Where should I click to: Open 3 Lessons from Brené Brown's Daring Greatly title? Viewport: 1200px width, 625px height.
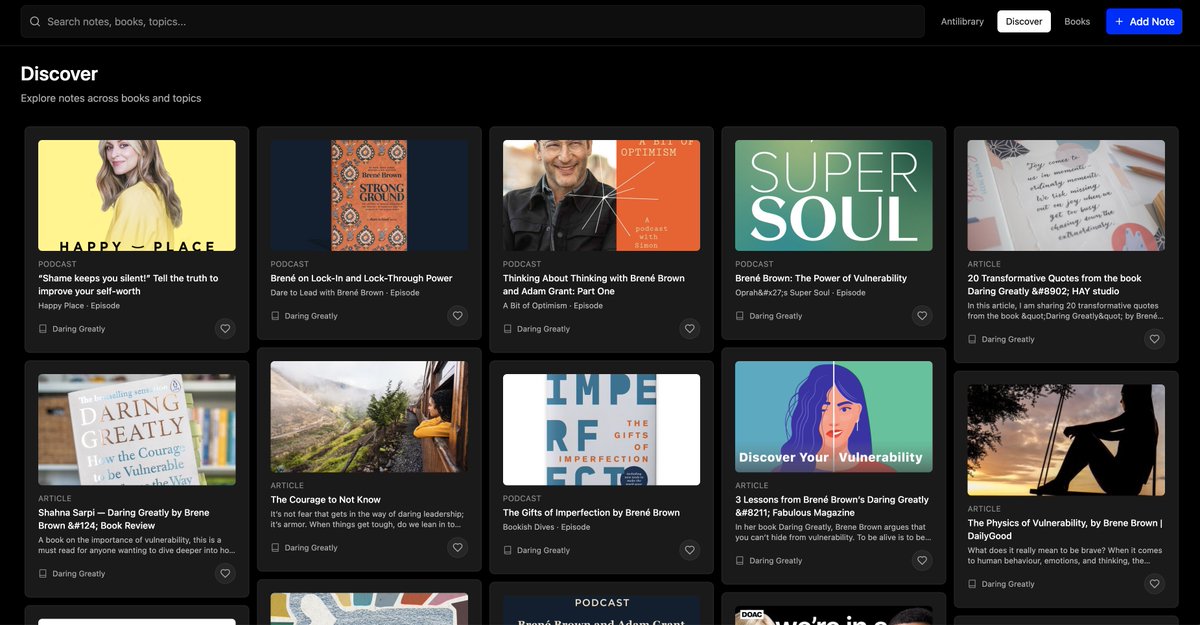point(832,506)
